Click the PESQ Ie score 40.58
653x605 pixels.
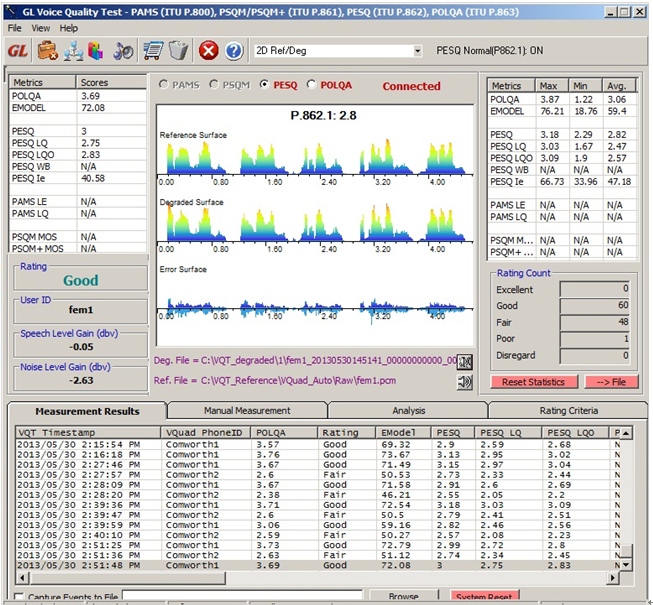coord(93,178)
